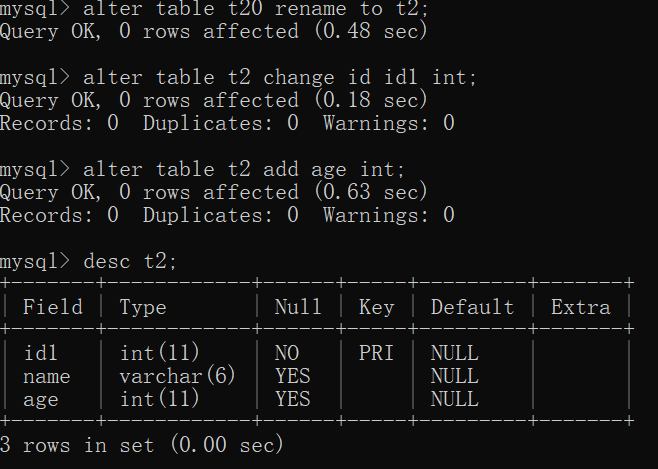This screenshot has width=658, height=469.
Task: Click the 'name' field cell
Action: click(46, 376)
